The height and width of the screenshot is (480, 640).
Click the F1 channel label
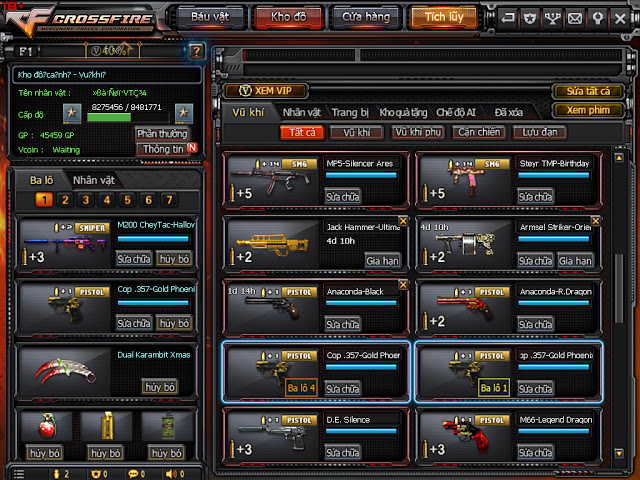click(26, 52)
